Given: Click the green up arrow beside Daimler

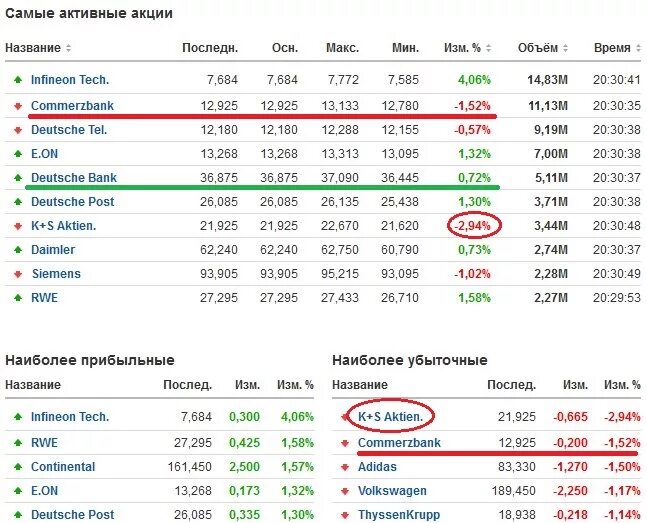Looking at the screenshot, I should tap(18, 250).
